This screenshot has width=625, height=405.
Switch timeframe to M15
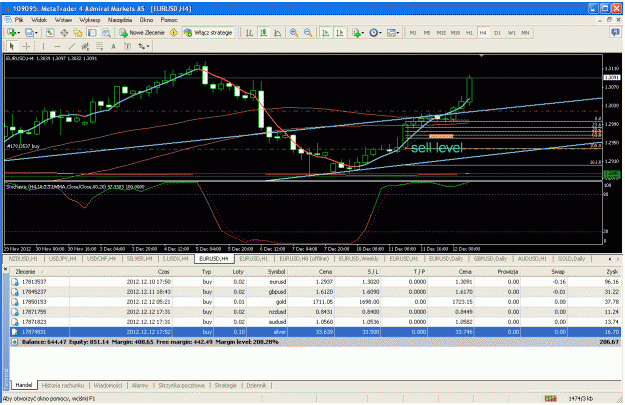(x=441, y=33)
